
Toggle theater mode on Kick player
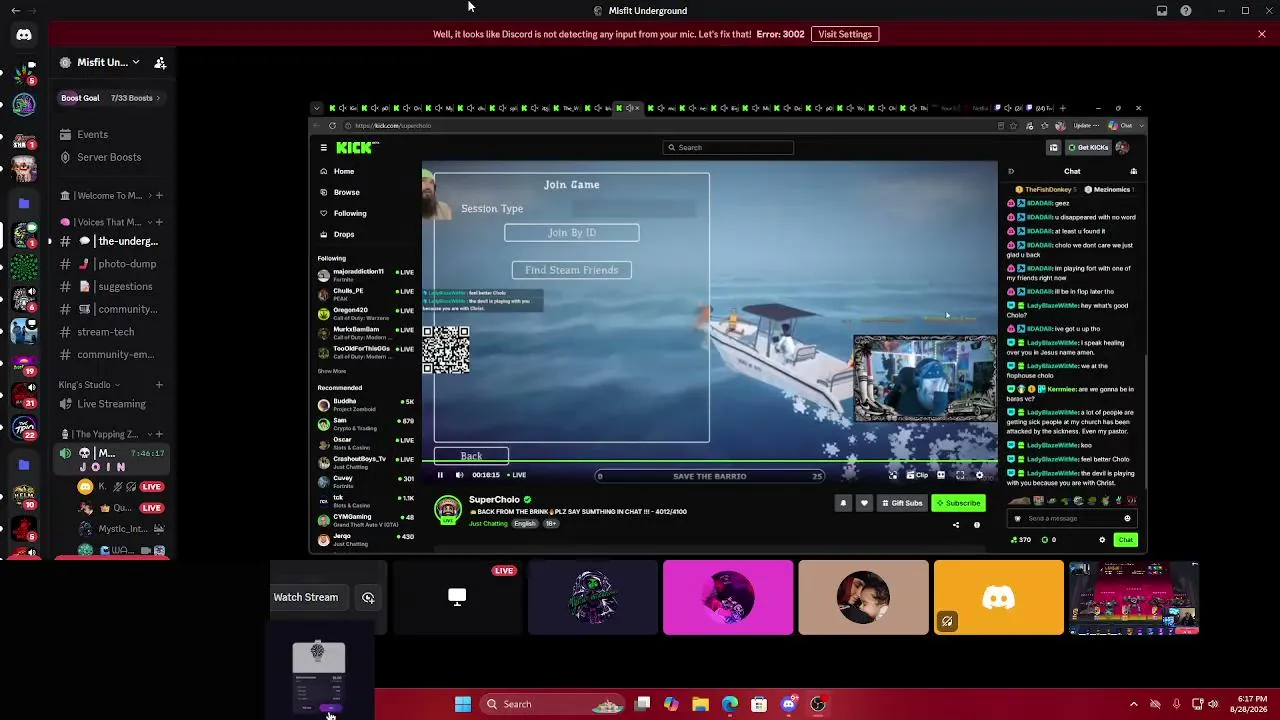point(941,475)
